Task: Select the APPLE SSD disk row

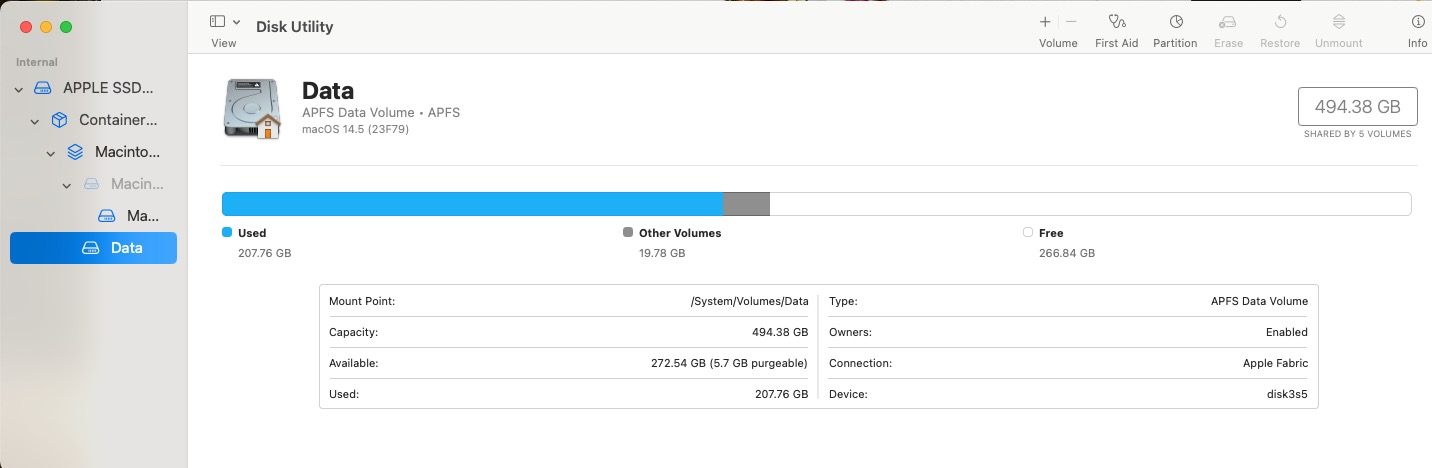Action: [x=93, y=88]
